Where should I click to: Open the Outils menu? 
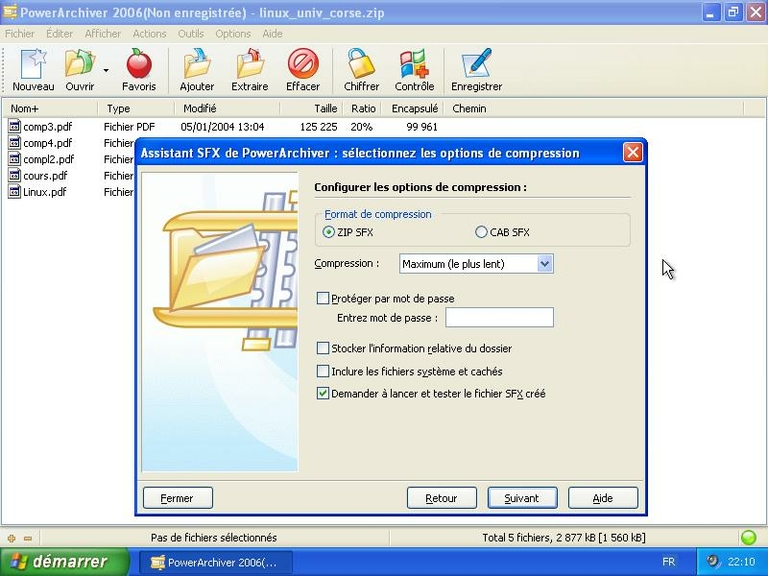click(191, 34)
